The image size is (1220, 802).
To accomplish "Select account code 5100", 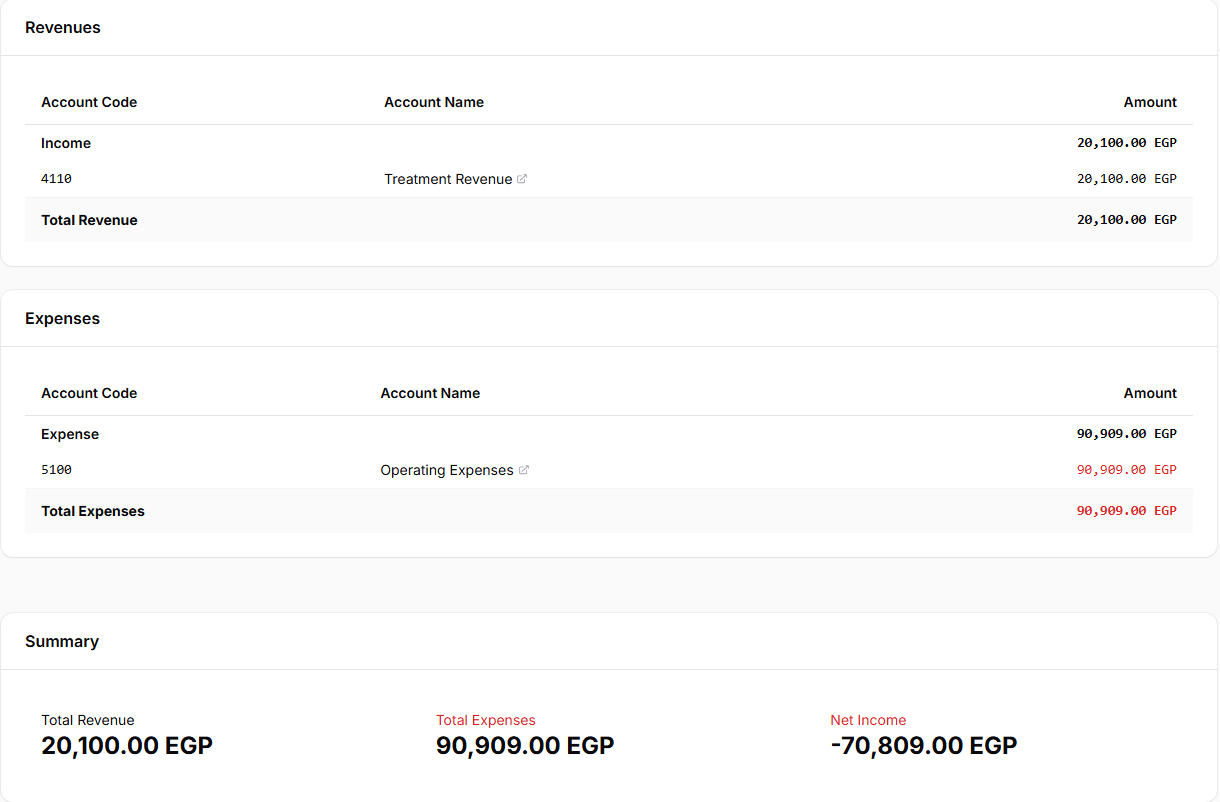I will click(x=56, y=470).
